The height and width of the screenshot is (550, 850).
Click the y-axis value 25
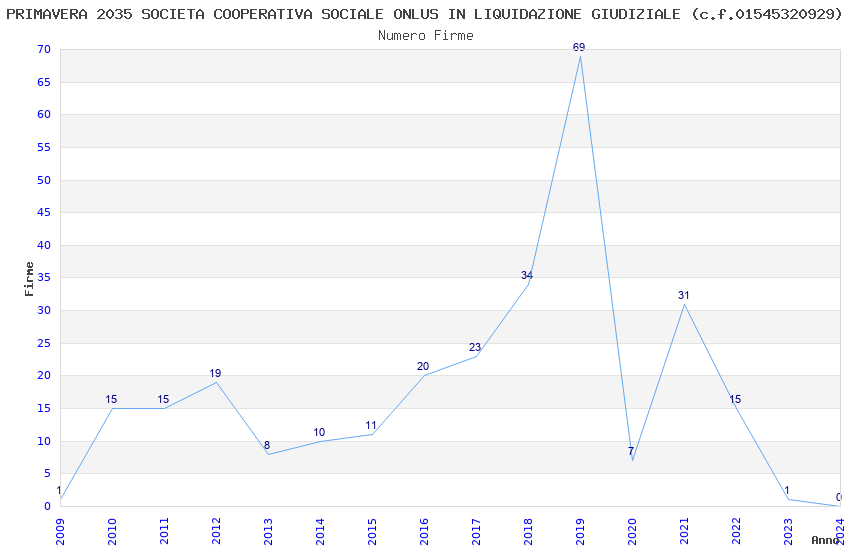pyautogui.click(x=44, y=344)
